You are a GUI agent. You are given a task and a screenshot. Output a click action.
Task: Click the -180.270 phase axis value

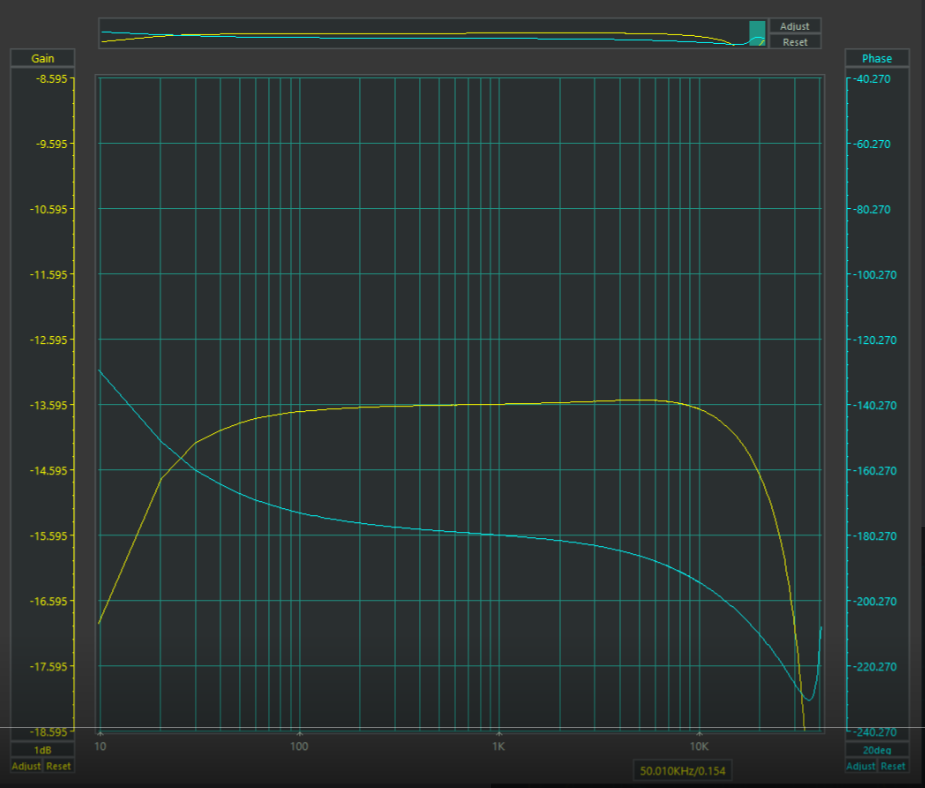tap(874, 536)
